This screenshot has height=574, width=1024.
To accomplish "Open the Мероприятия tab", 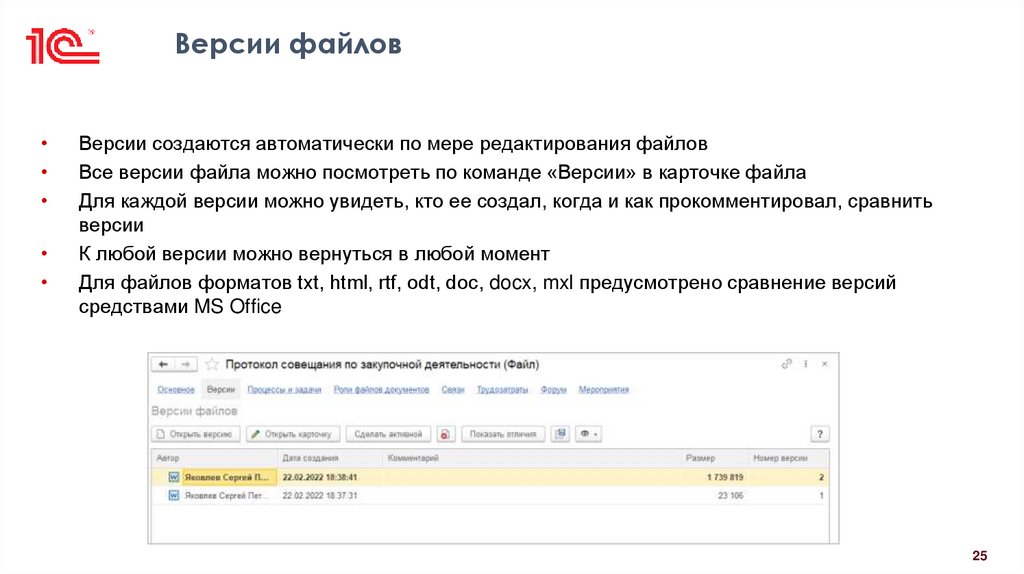I will click(x=603, y=389).
